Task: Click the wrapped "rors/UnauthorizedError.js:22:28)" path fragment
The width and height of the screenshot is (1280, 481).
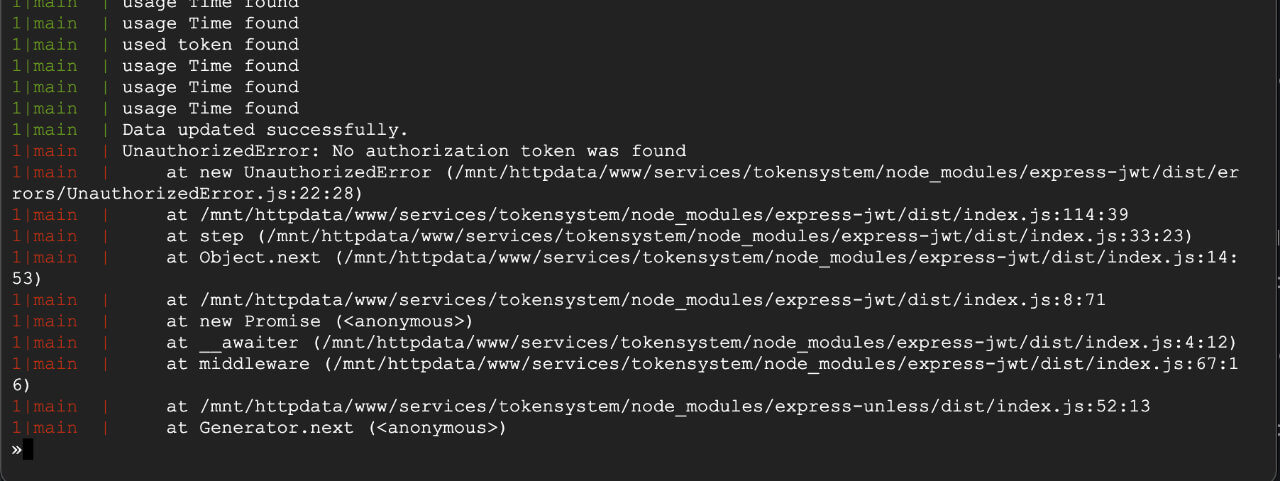Action: pos(182,194)
